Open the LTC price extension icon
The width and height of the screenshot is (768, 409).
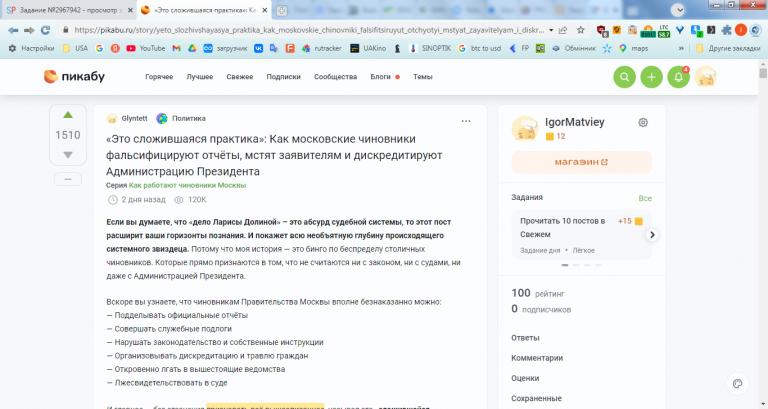tap(664, 31)
